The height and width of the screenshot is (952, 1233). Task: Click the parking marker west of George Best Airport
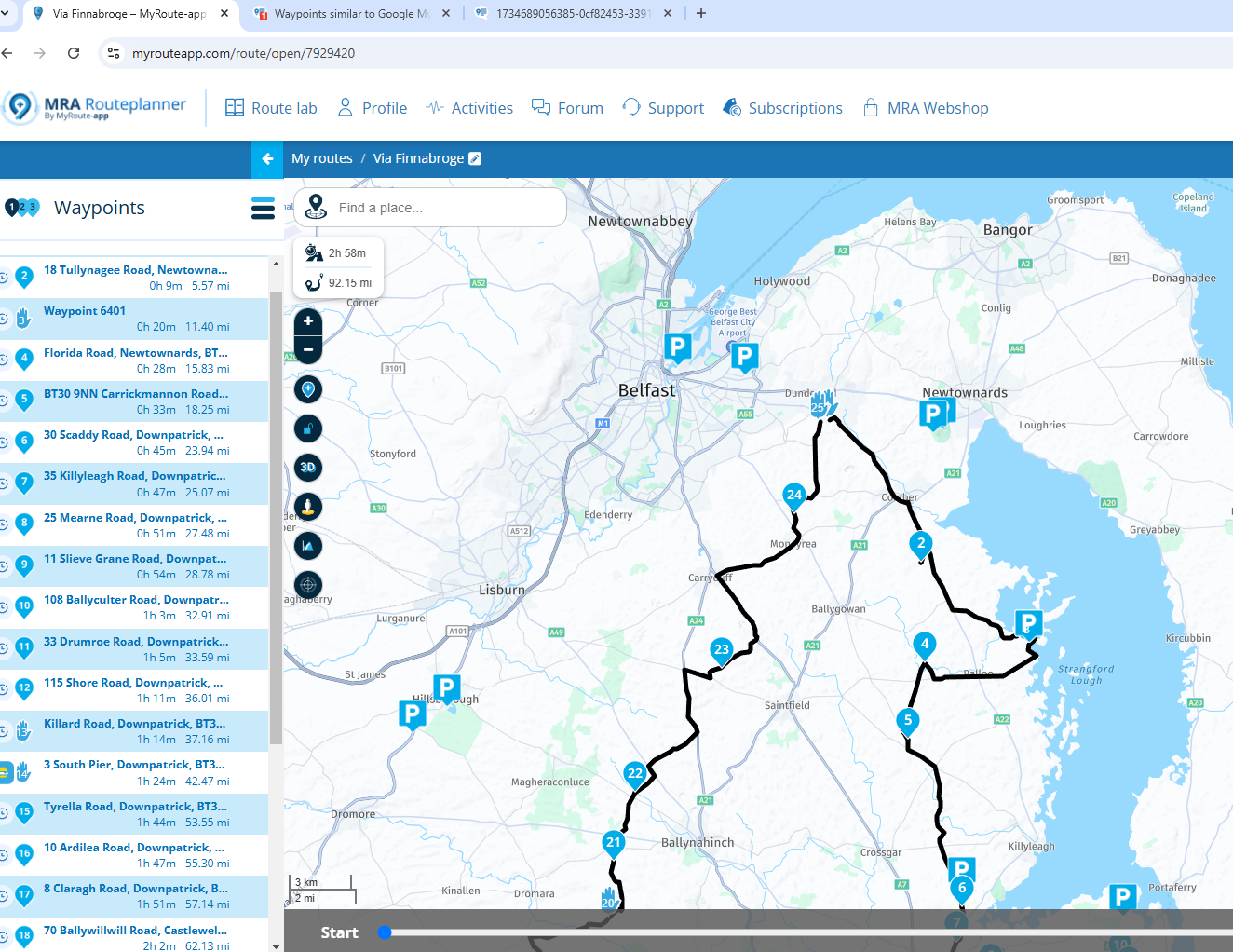click(678, 348)
